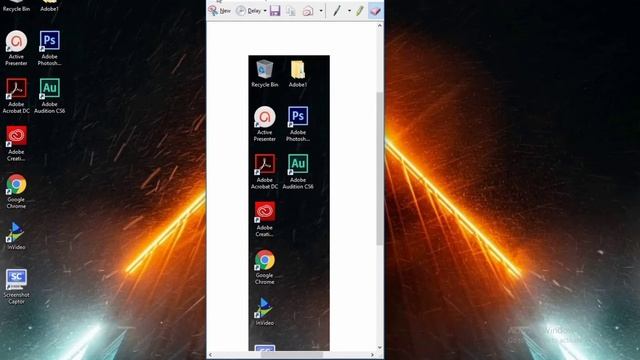Click the Send Snip envelope icon
Viewport: 640px width, 360px height.
point(308,11)
